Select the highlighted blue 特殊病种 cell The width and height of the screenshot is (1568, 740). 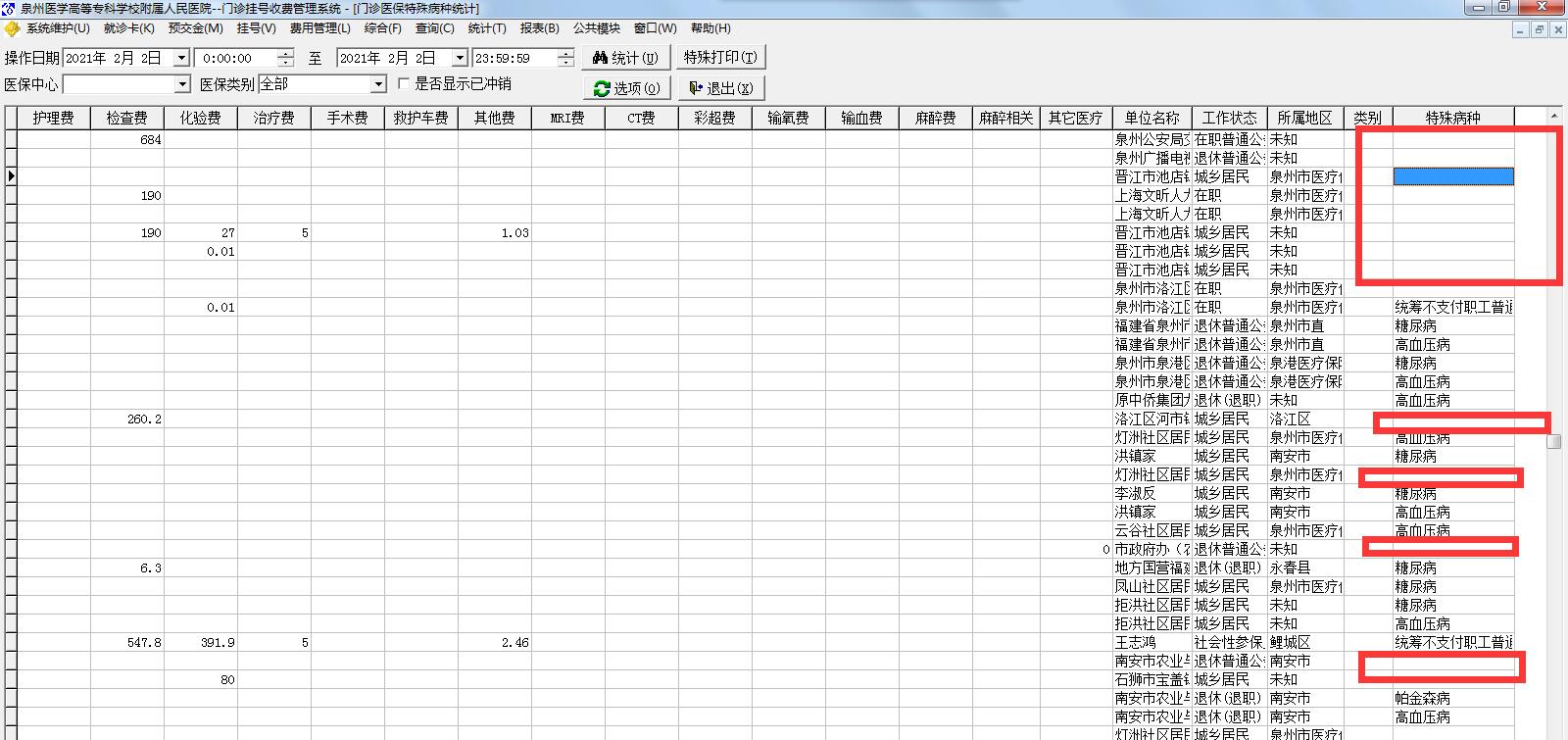pos(1453,176)
